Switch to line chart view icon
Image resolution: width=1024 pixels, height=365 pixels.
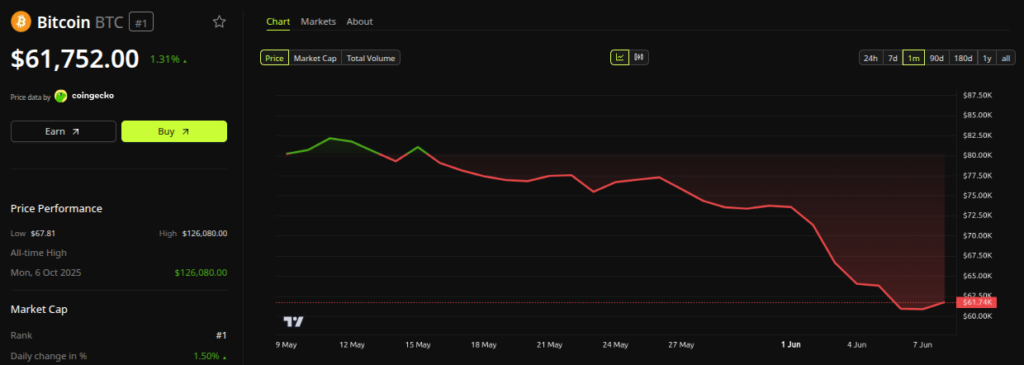pos(620,57)
